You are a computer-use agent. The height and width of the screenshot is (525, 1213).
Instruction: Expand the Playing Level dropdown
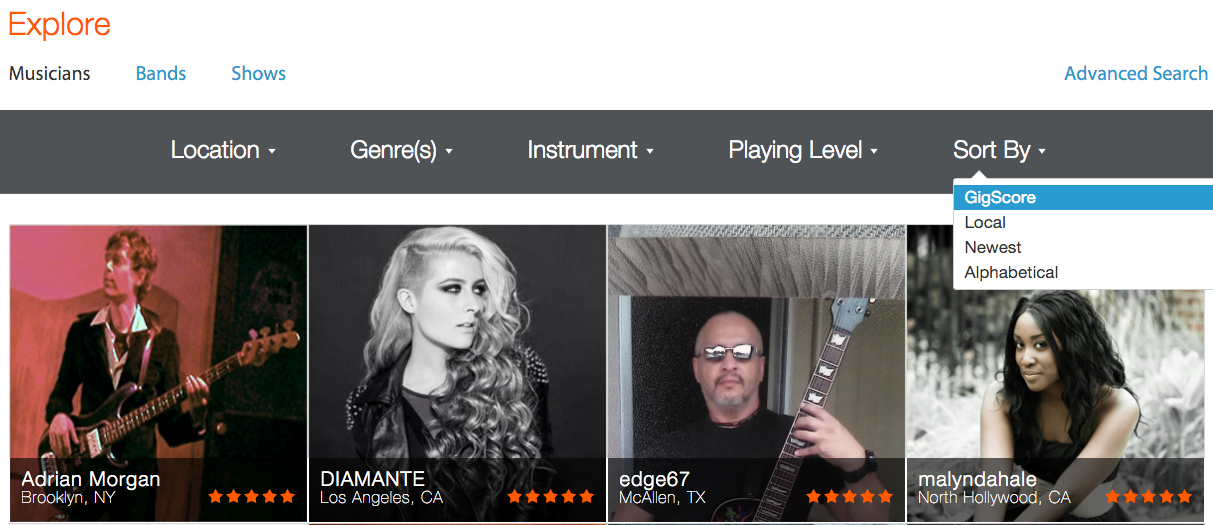click(x=803, y=150)
